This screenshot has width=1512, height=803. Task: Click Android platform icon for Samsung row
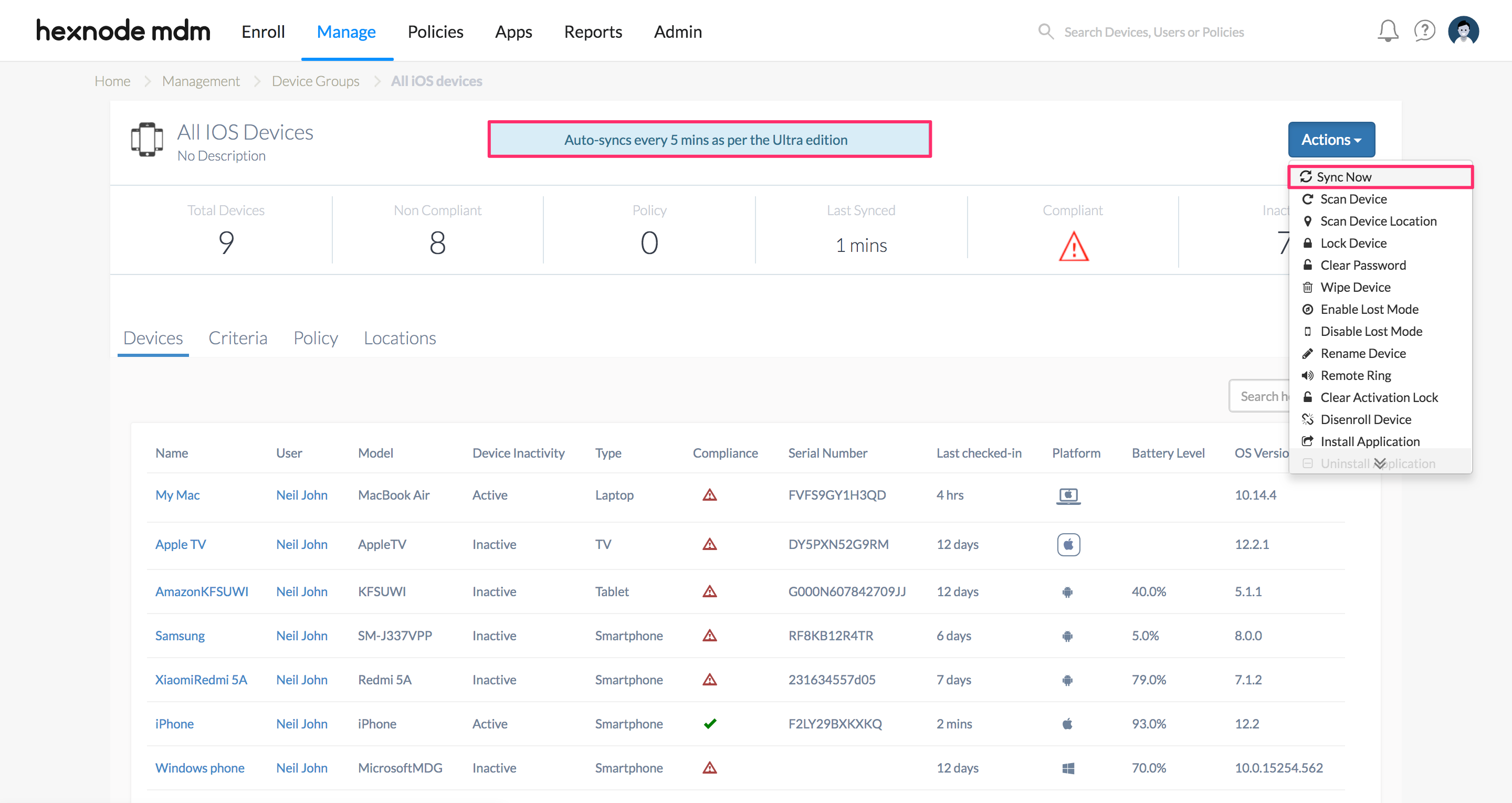click(x=1067, y=636)
